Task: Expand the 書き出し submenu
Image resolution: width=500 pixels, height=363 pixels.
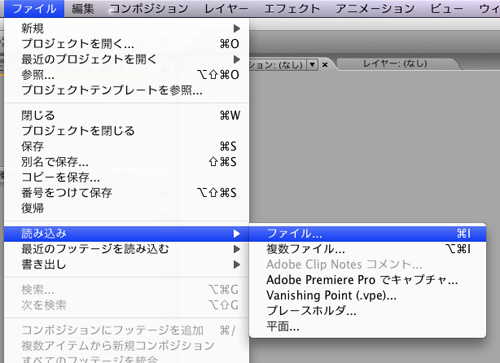Action: tap(127, 265)
